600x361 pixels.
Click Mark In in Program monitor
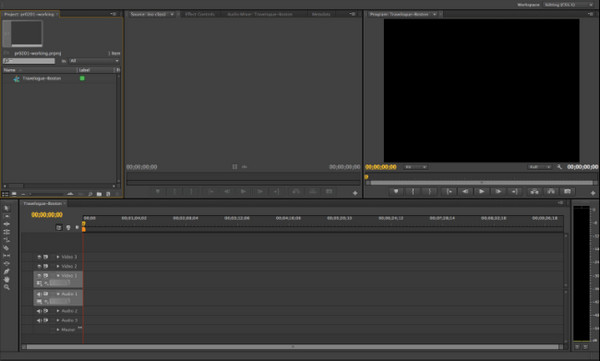[413, 191]
